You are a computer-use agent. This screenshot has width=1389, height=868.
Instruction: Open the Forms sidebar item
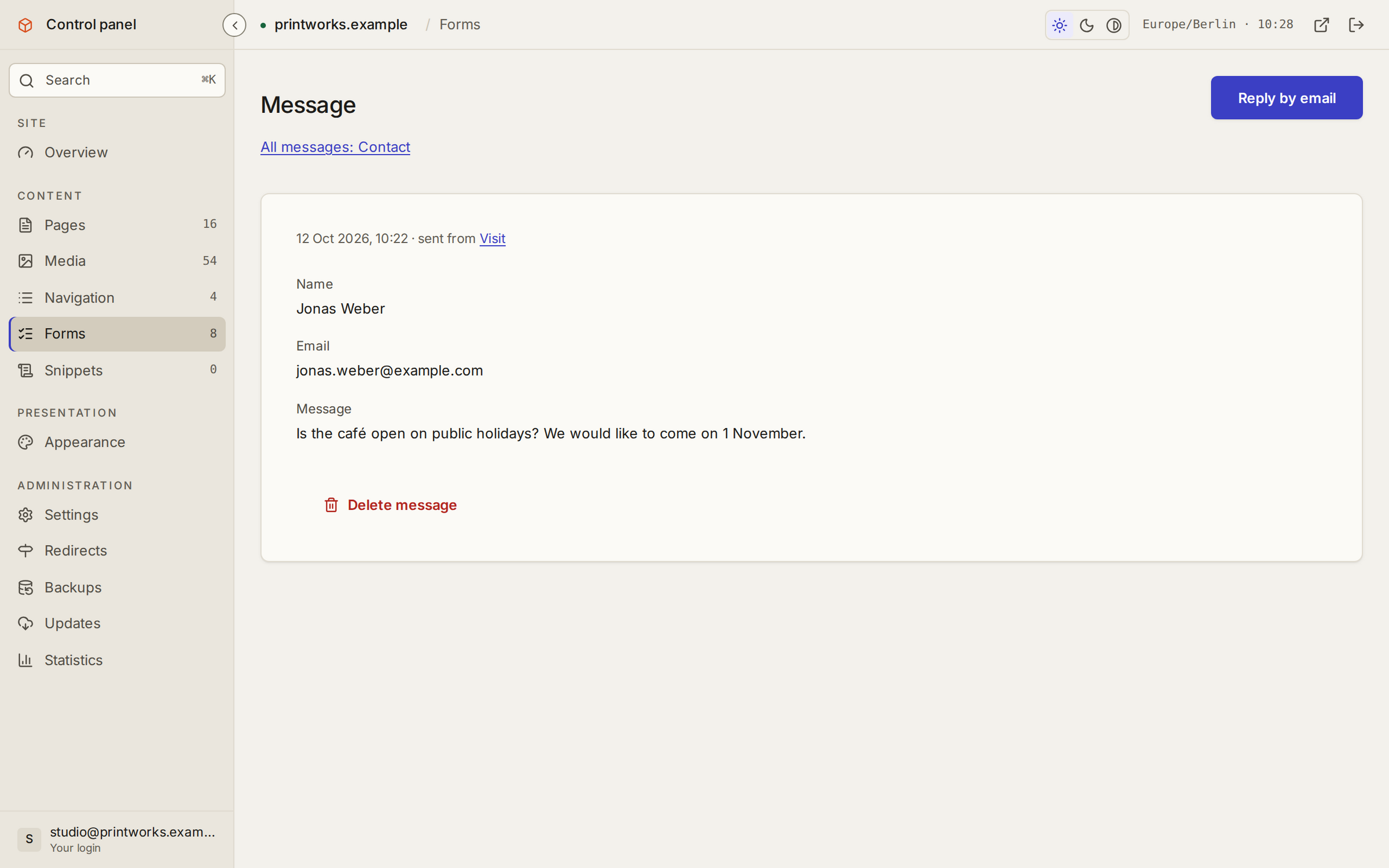click(x=117, y=334)
